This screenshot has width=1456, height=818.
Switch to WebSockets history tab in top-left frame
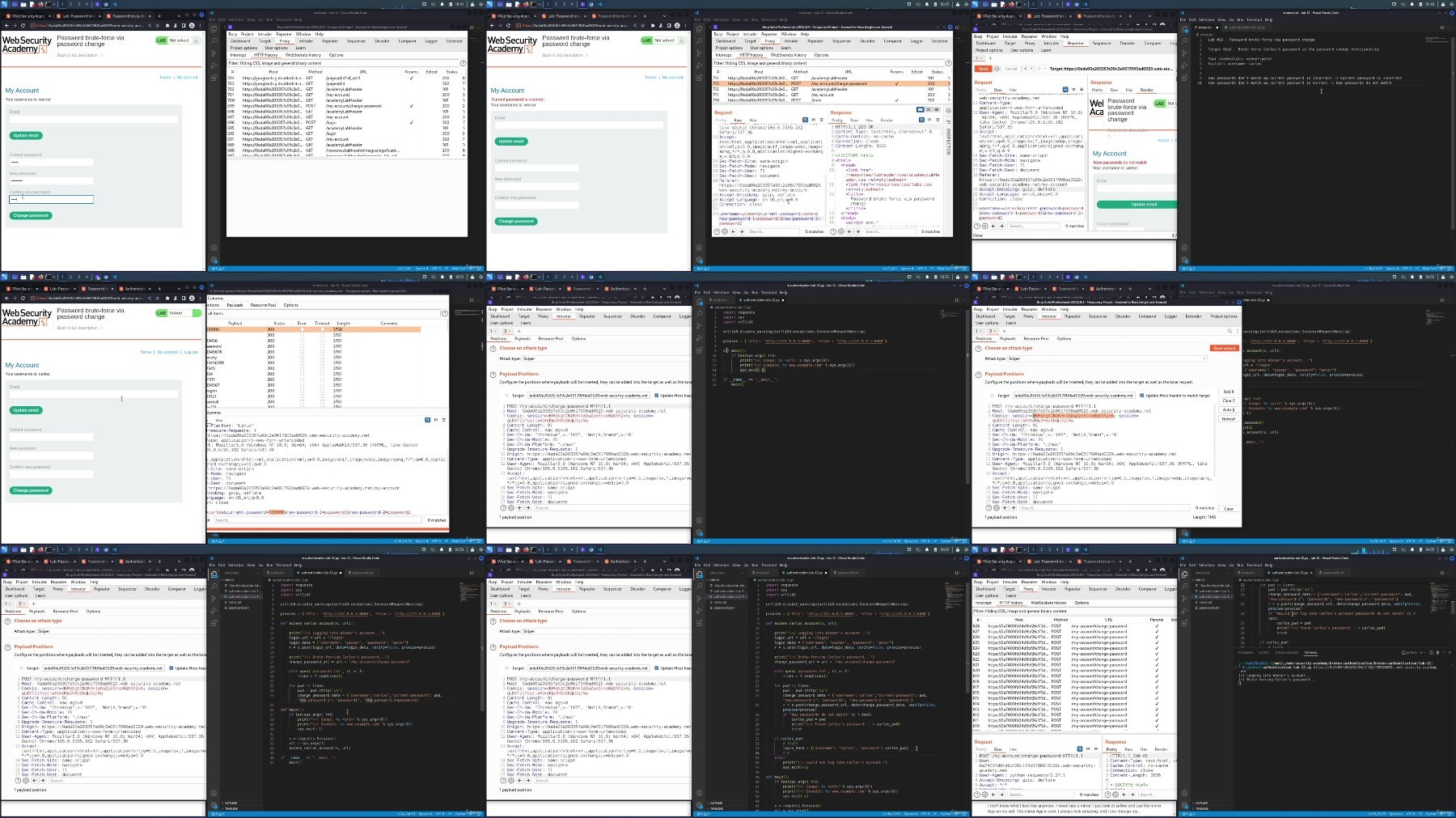click(x=303, y=55)
